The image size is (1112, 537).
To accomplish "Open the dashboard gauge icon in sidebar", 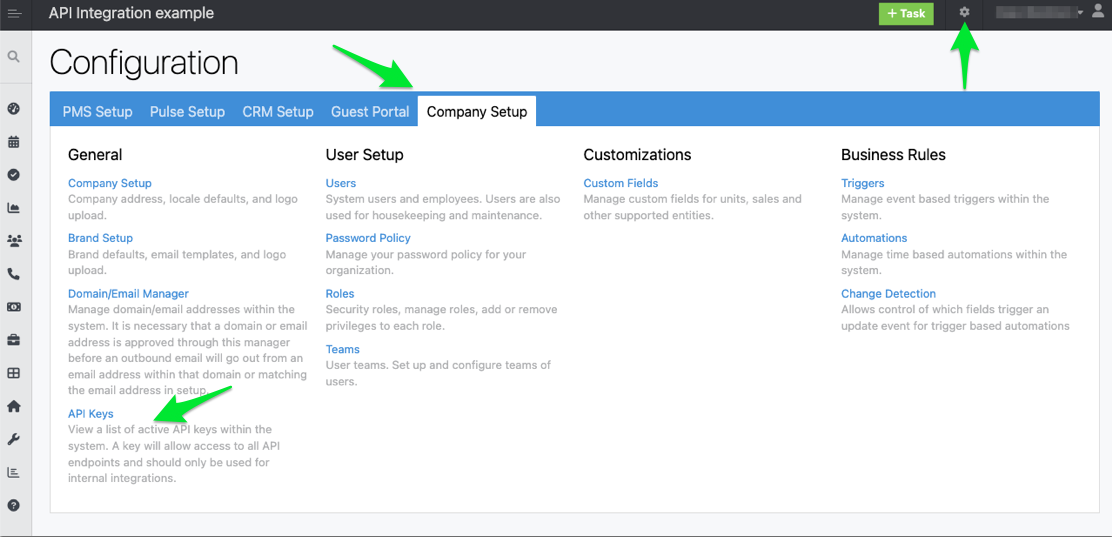I will click(x=14, y=109).
